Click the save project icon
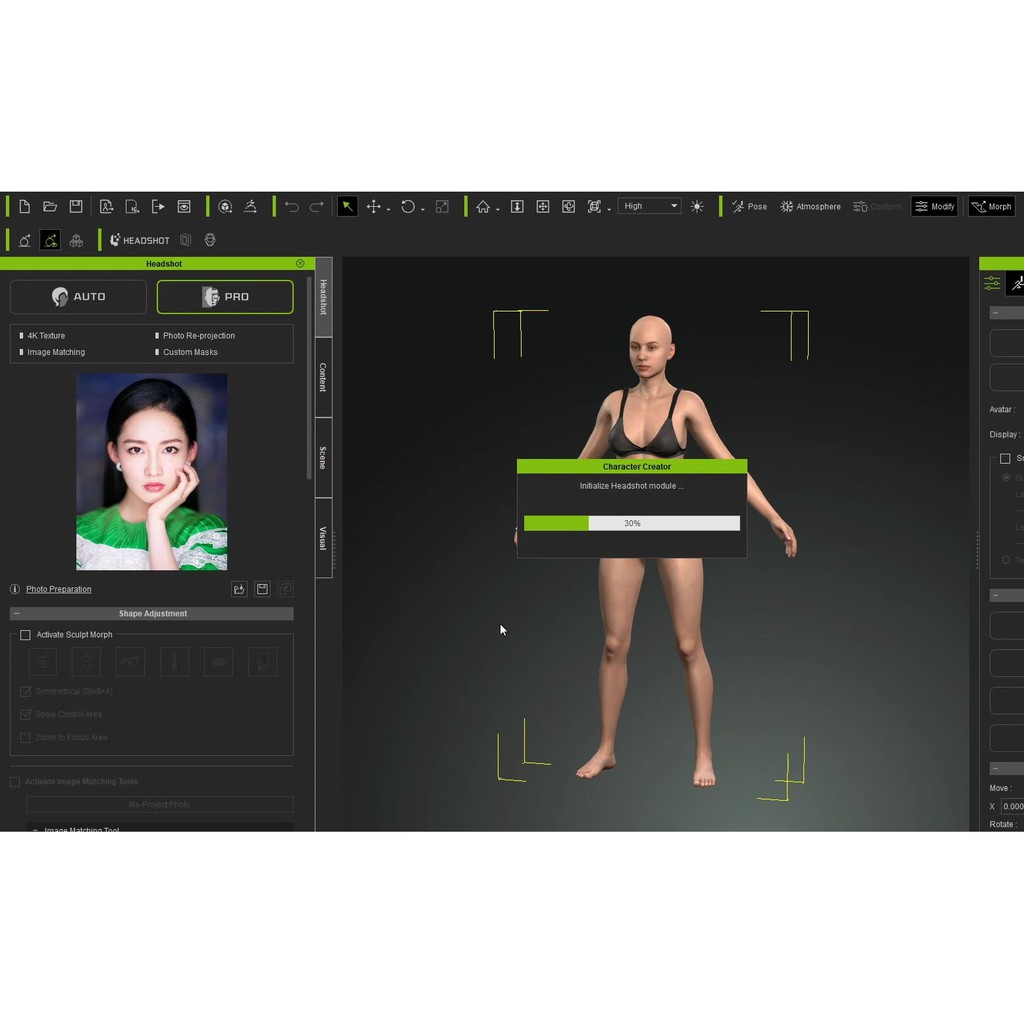The height and width of the screenshot is (1024, 1024). 75,206
